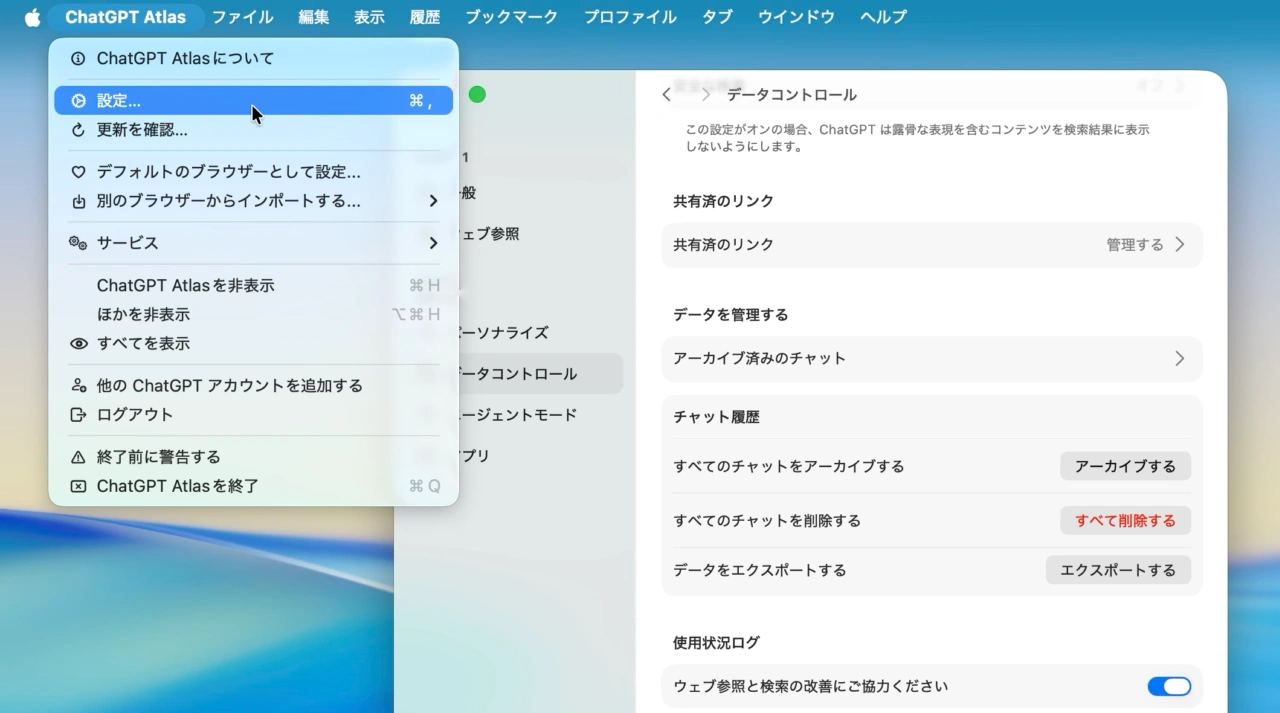This screenshot has width=1280, height=713.
Task: Open the 表示 menu
Action: pos(369,17)
